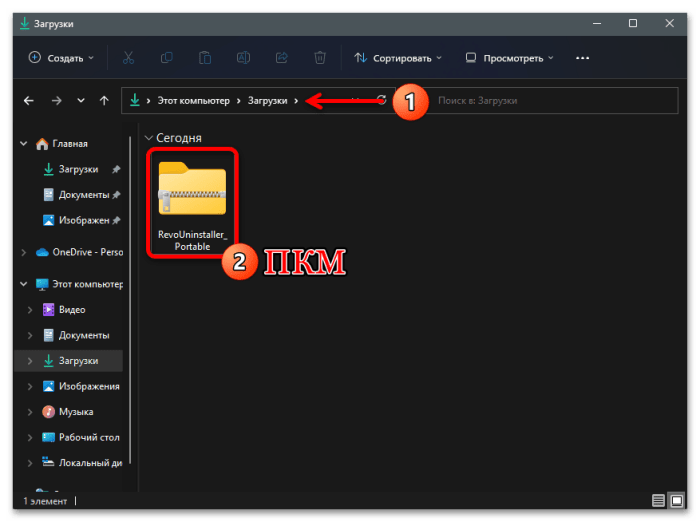Screen dimensions: 700x522
Task: Click the navigation pane scrollbar
Action: click(130, 300)
